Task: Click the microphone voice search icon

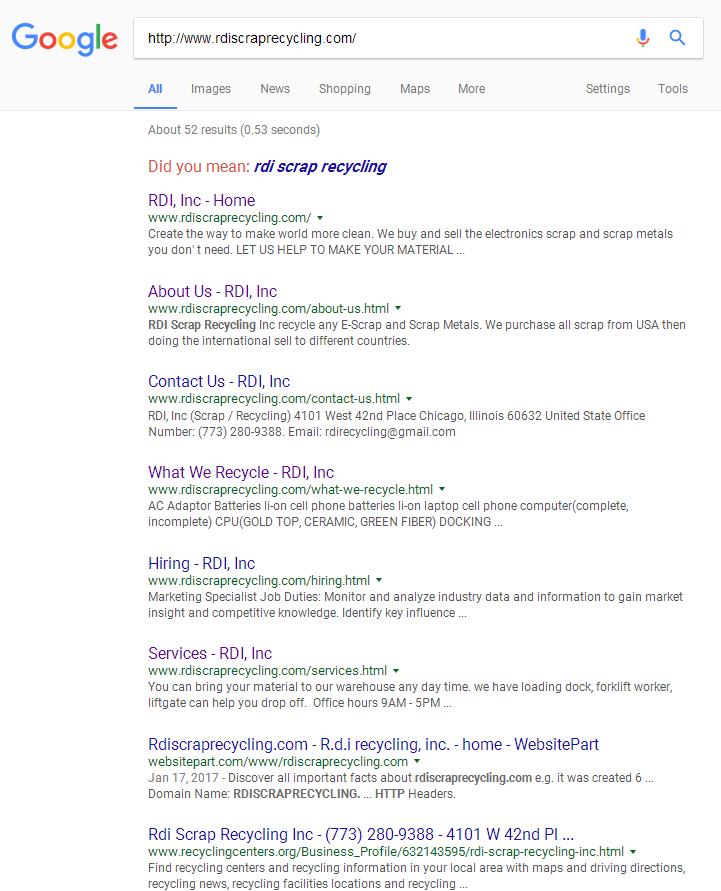Action: point(643,38)
